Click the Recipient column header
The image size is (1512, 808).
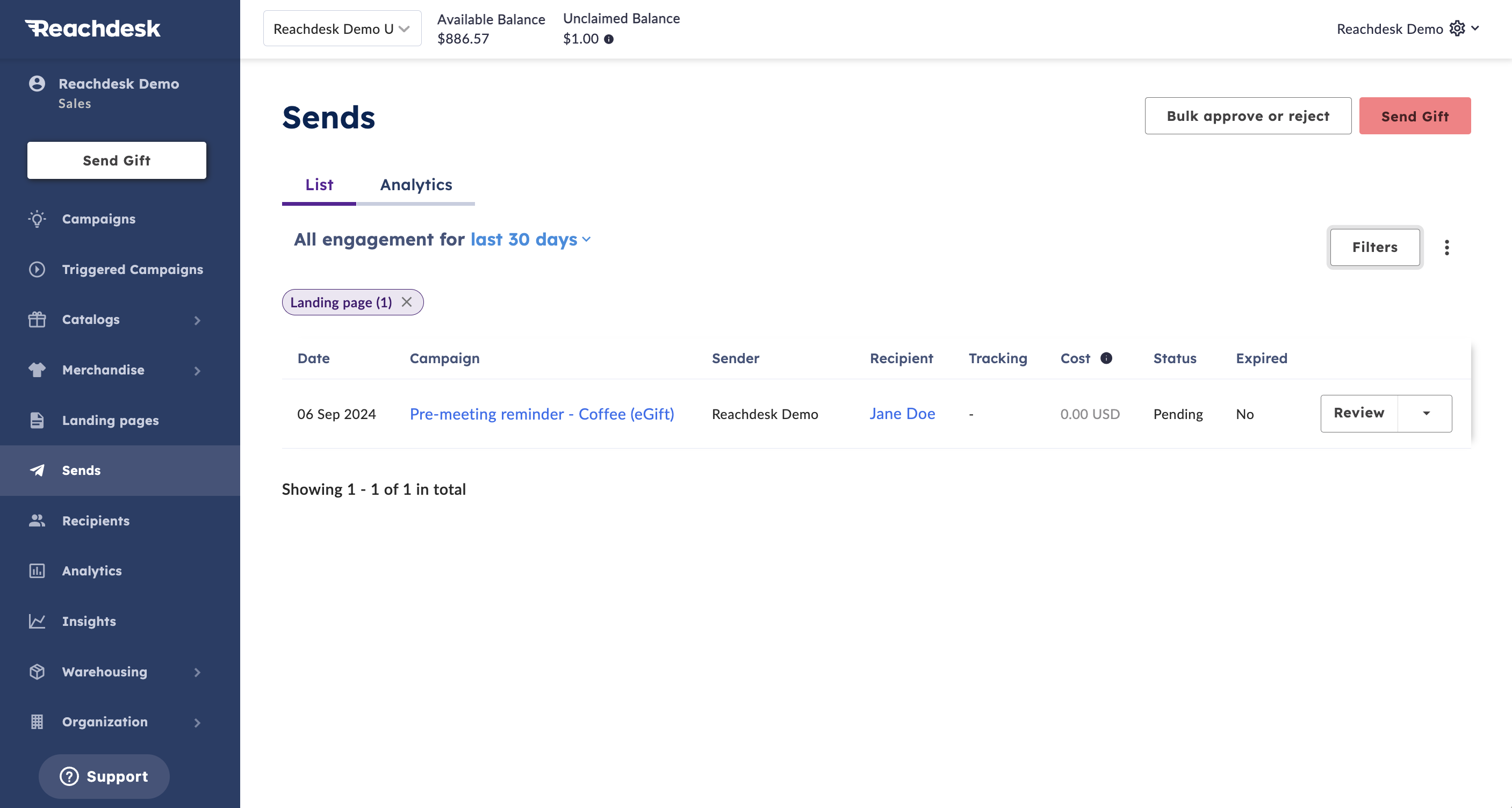[x=901, y=358]
